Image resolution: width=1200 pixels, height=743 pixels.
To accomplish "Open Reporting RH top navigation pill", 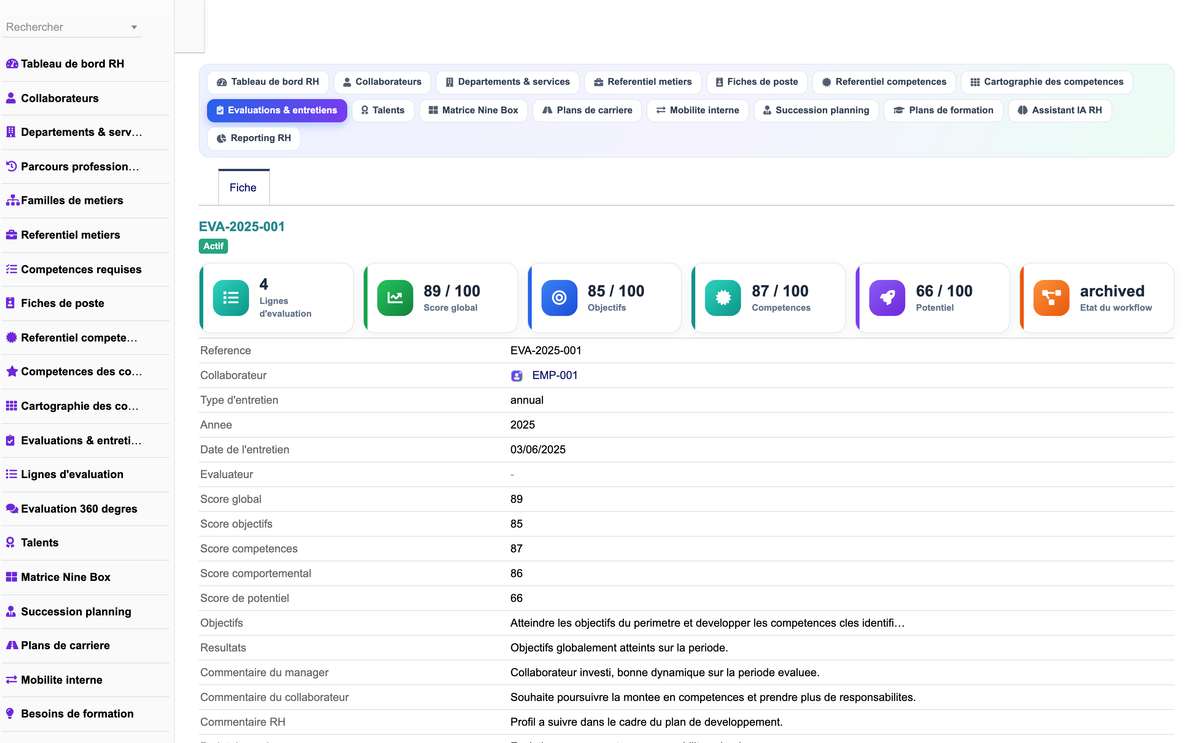I will [x=254, y=138].
